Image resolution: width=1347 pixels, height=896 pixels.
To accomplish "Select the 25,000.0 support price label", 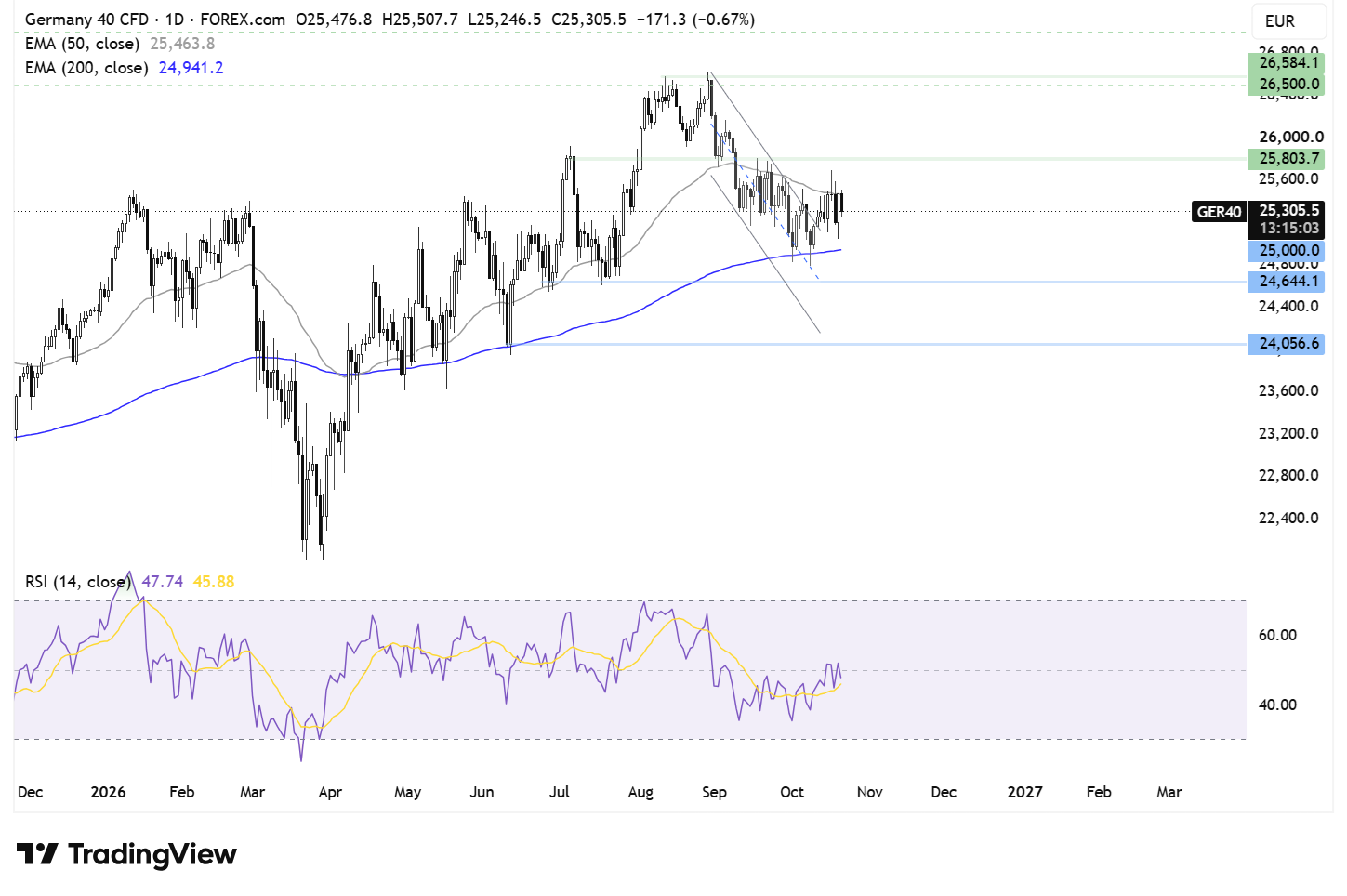I will [1287, 251].
